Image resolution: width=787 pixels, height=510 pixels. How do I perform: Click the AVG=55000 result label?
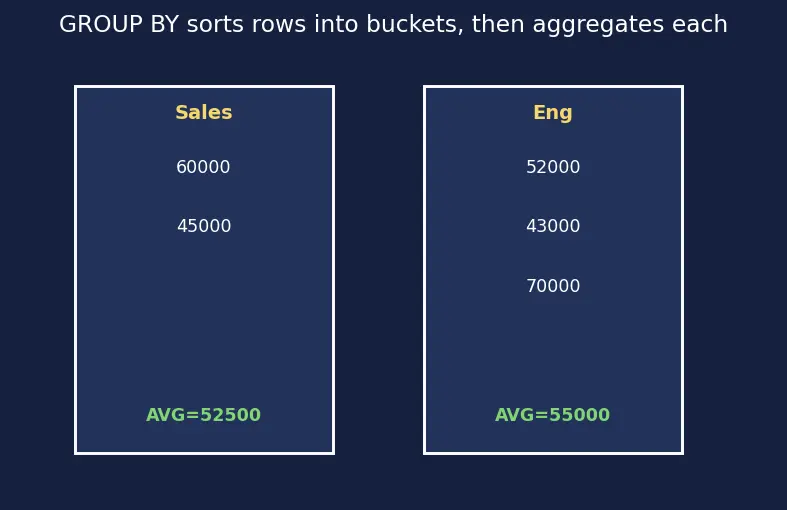pos(553,415)
